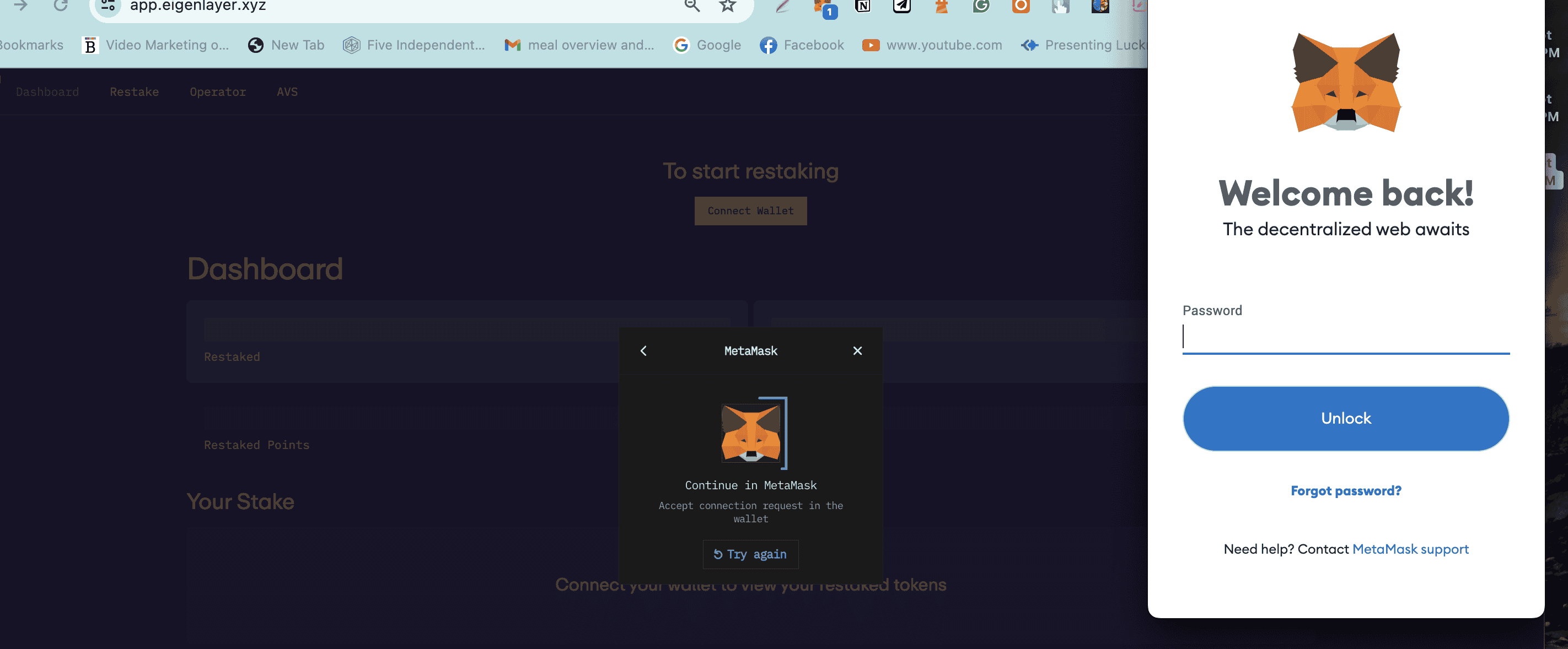Go back using modal's left chevron
This screenshot has height=649, width=1568.
[x=643, y=351]
